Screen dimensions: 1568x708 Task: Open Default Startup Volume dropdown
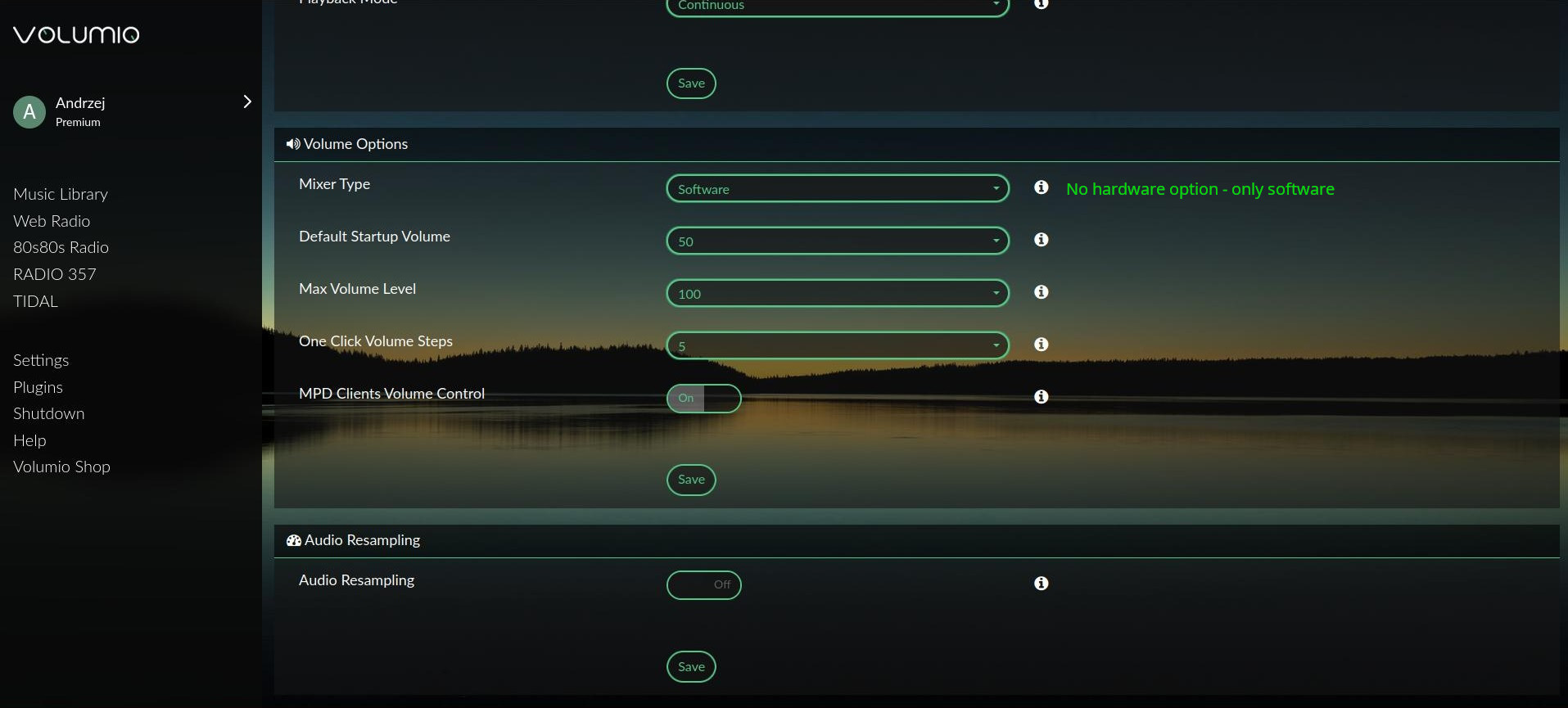point(837,241)
